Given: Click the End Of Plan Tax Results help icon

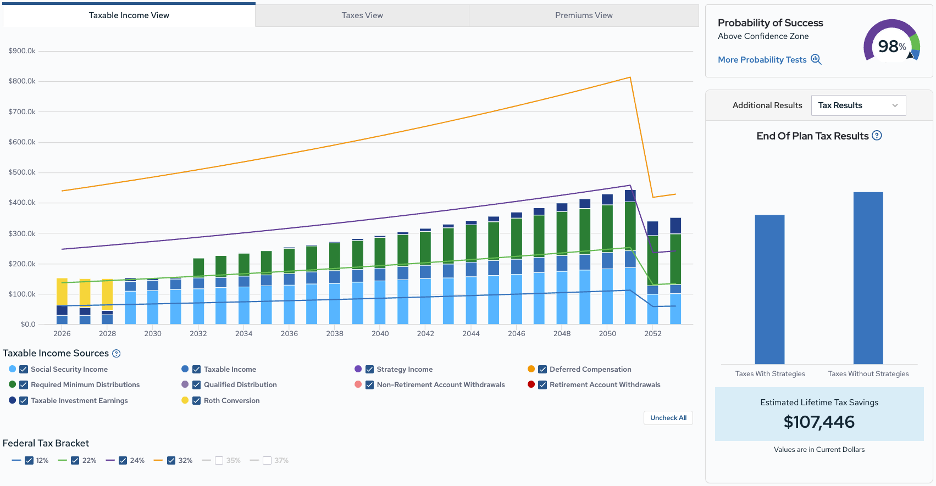Looking at the screenshot, I should click(876, 136).
